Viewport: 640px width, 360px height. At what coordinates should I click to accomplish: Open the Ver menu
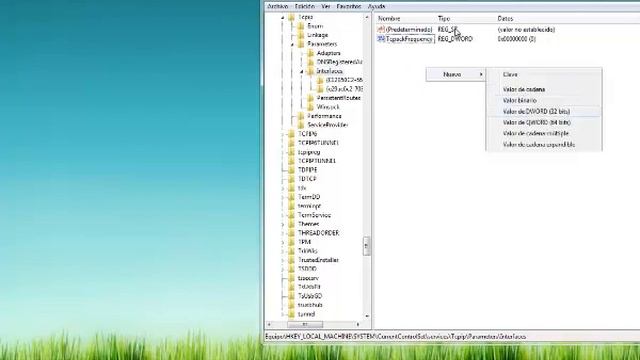coord(326,7)
